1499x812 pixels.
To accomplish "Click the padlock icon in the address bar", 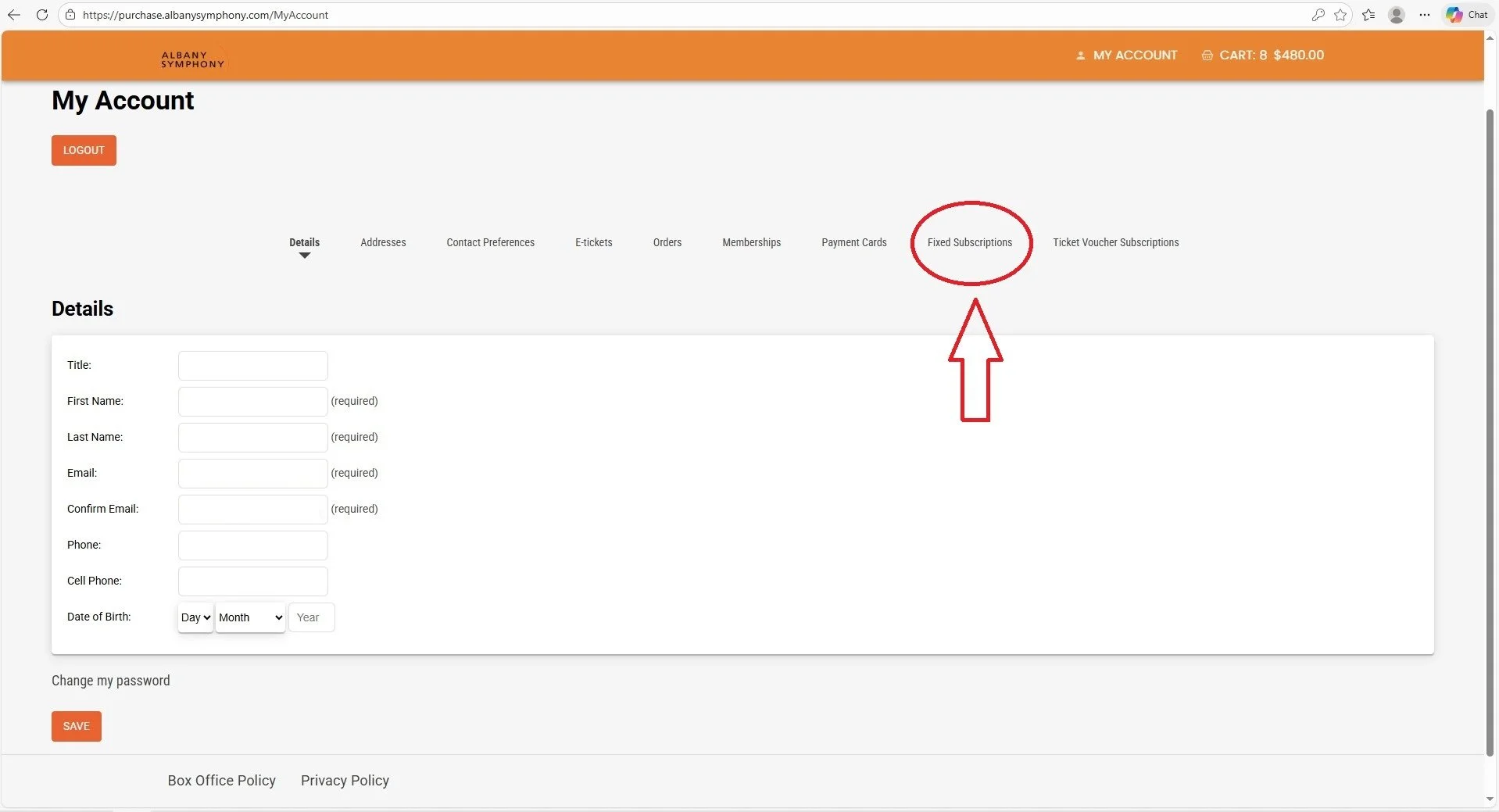I will (x=70, y=15).
